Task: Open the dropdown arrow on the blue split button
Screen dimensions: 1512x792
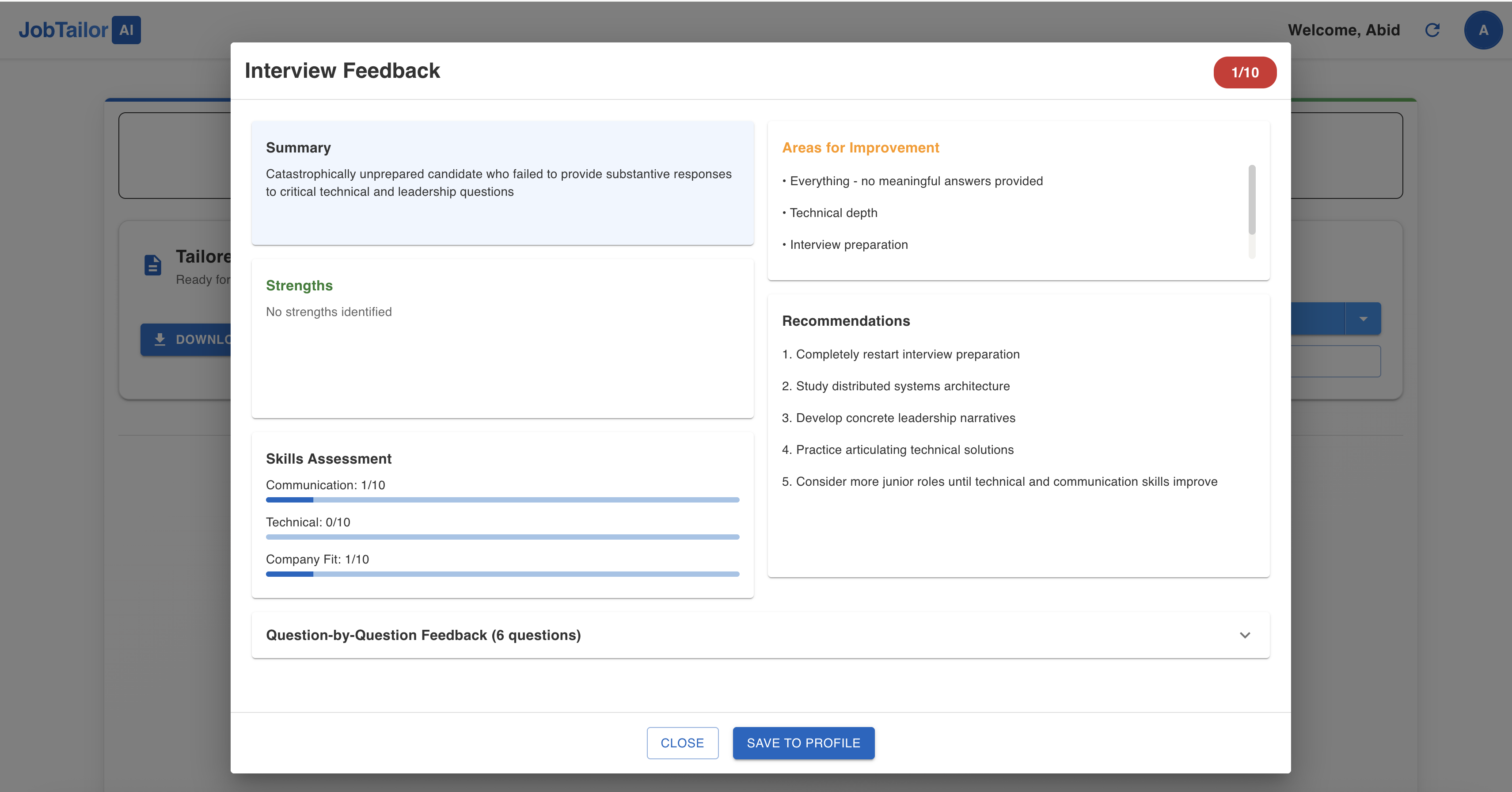Action: (1364, 318)
